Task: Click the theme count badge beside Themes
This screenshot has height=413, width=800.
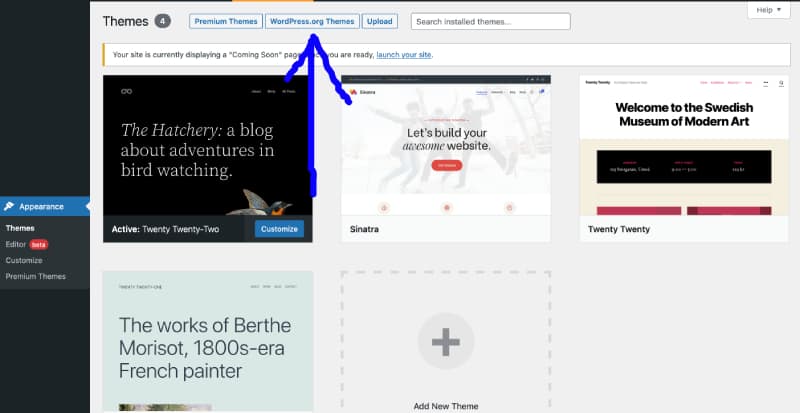Action: point(163,21)
